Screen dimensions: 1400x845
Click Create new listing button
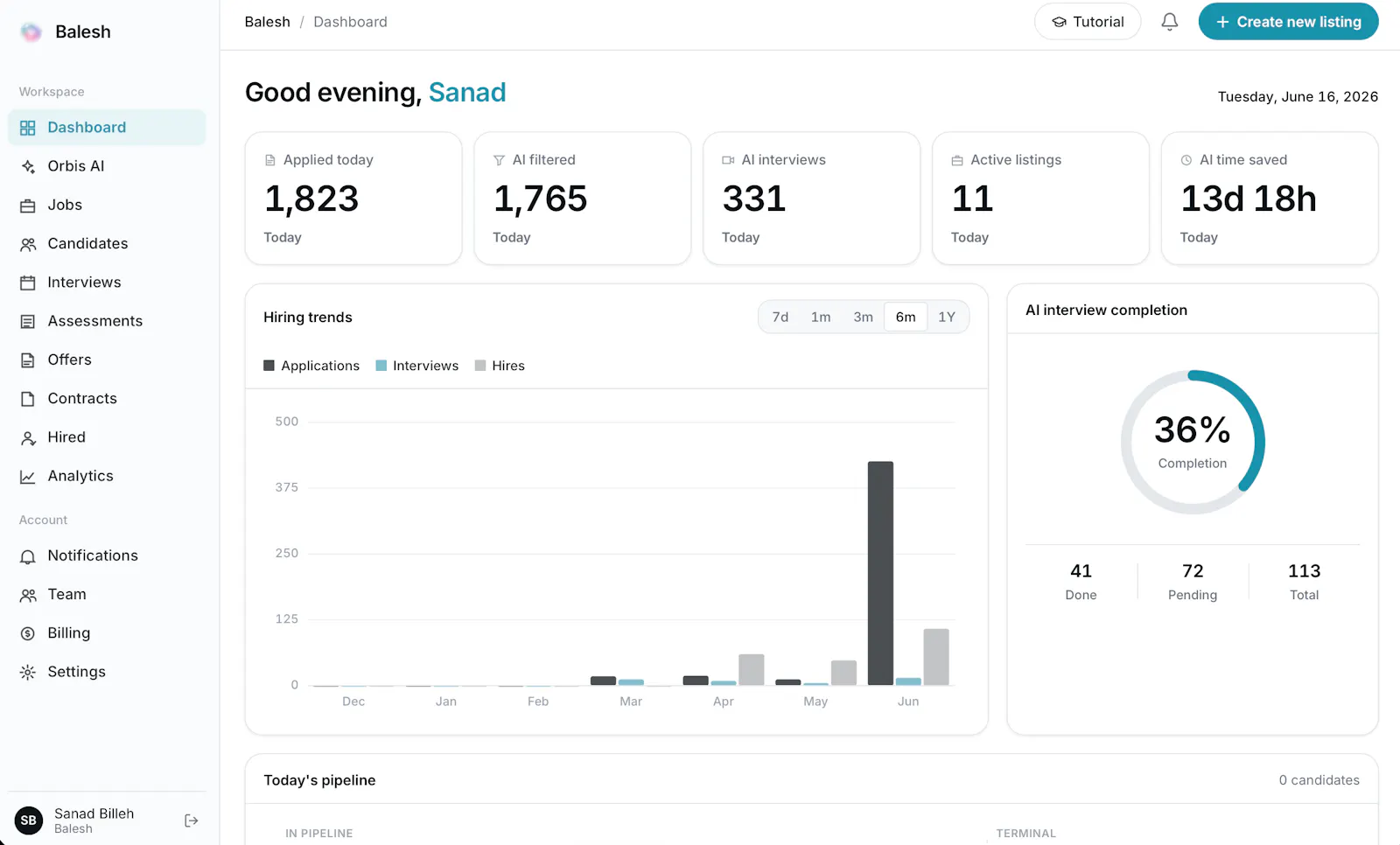pos(1288,22)
